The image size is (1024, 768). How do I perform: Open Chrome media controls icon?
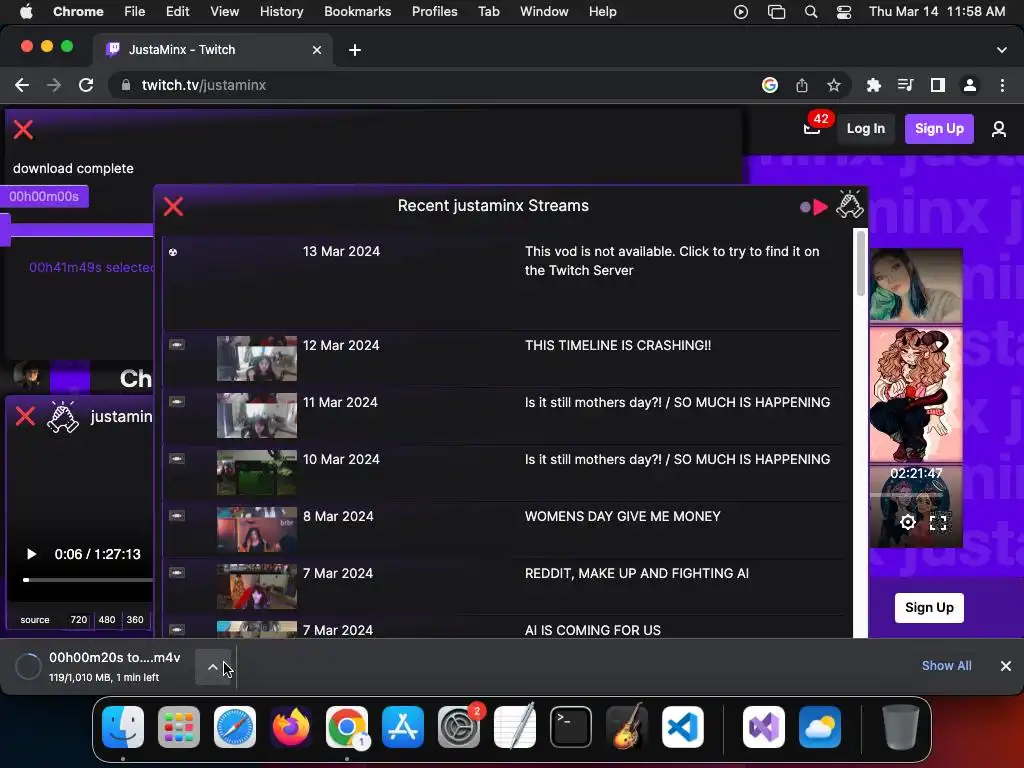point(905,85)
